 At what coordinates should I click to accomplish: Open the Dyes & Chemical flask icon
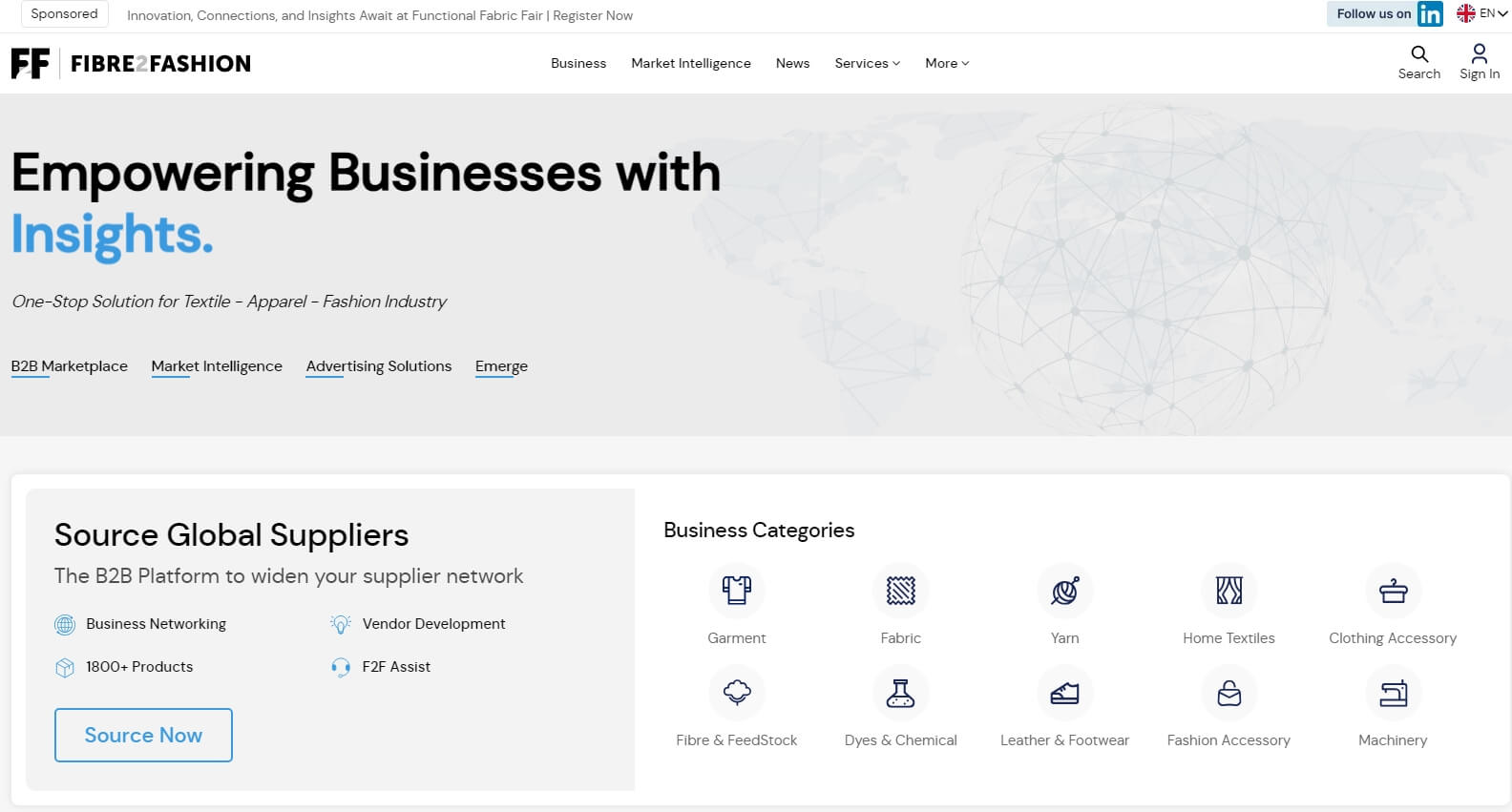tap(900, 693)
